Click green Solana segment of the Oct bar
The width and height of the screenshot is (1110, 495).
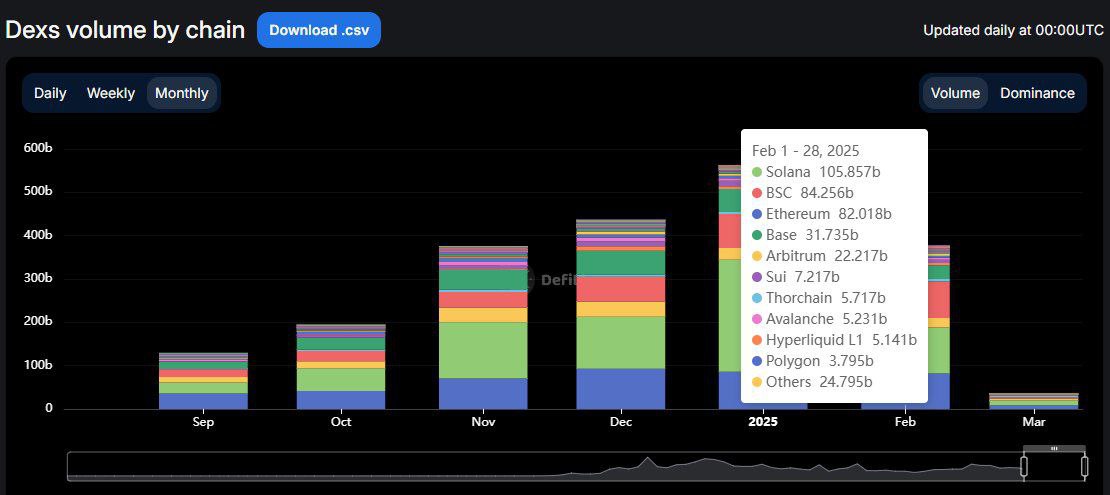[x=341, y=379]
